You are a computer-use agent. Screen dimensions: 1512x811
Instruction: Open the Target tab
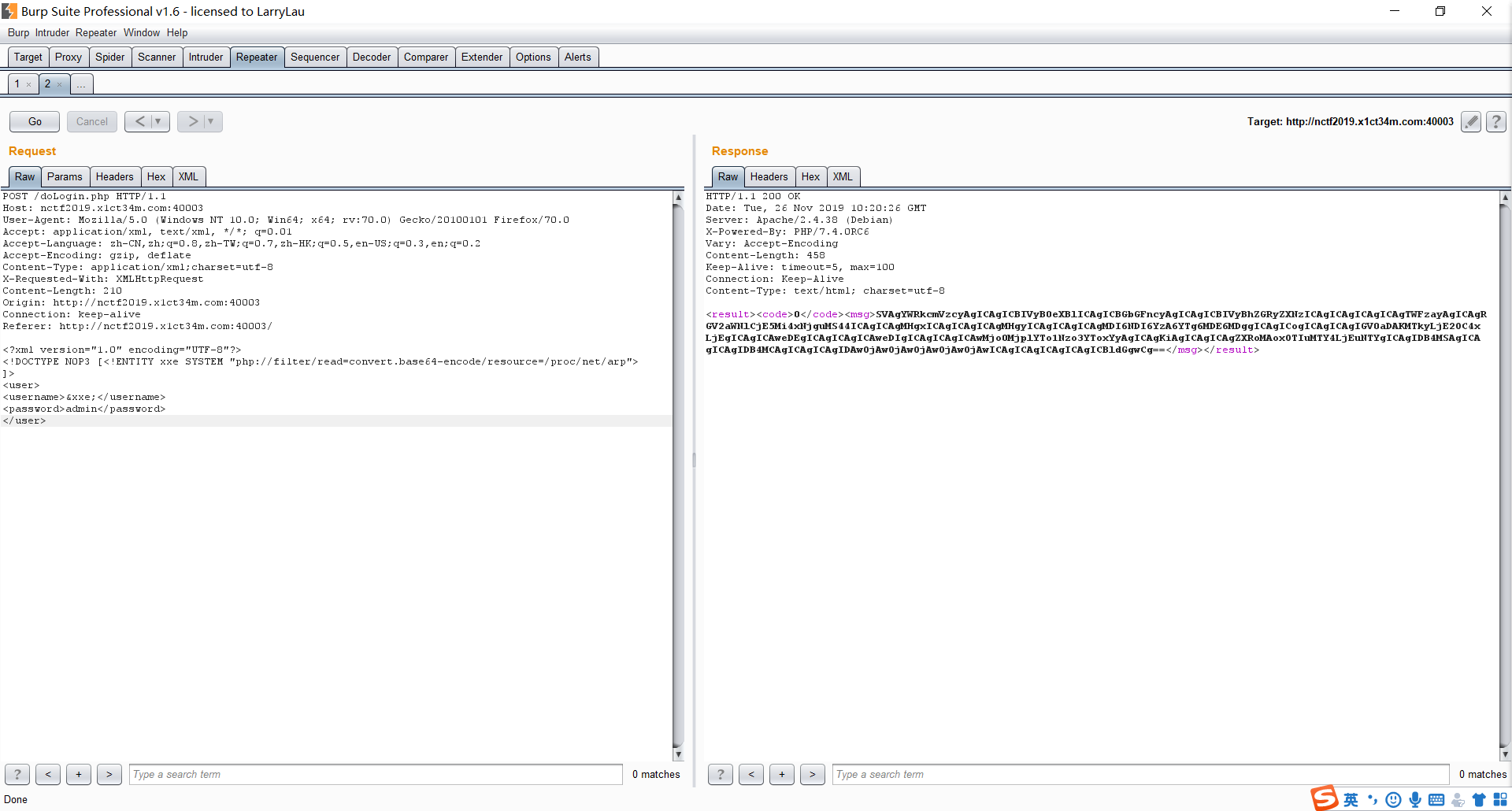coord(28,57)
